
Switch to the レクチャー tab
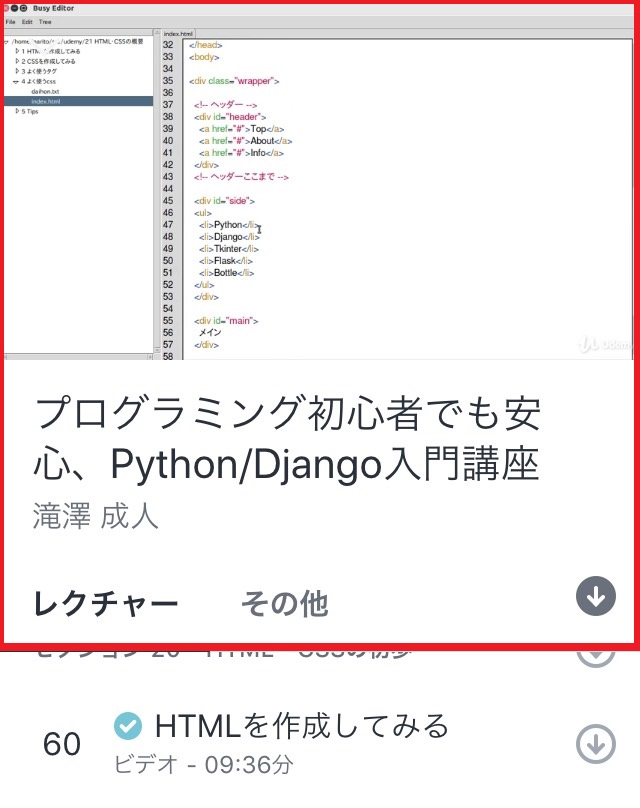coord(106,603)
